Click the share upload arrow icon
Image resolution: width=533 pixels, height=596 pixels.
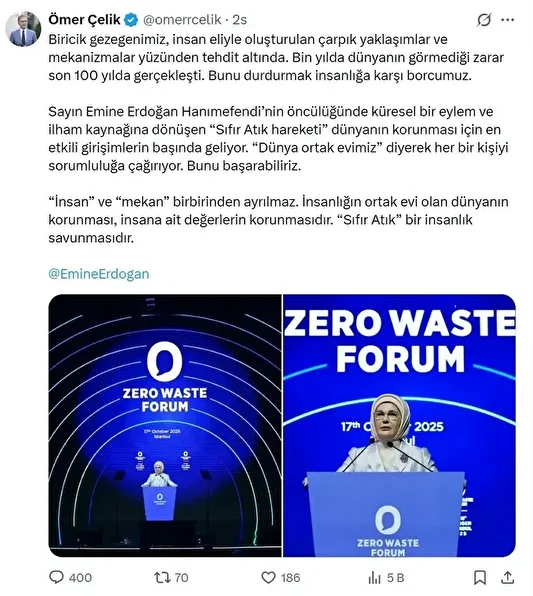pos(508,578)
